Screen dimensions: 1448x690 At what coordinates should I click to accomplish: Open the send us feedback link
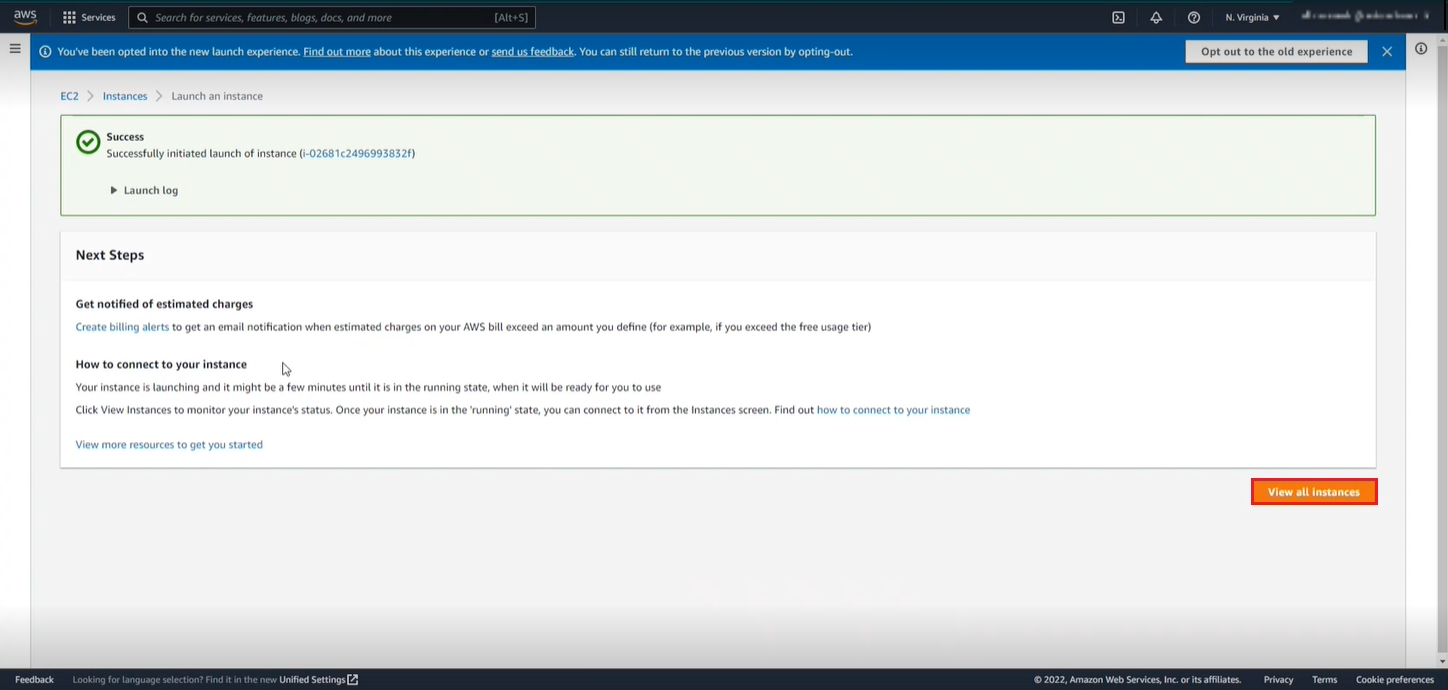532,51
